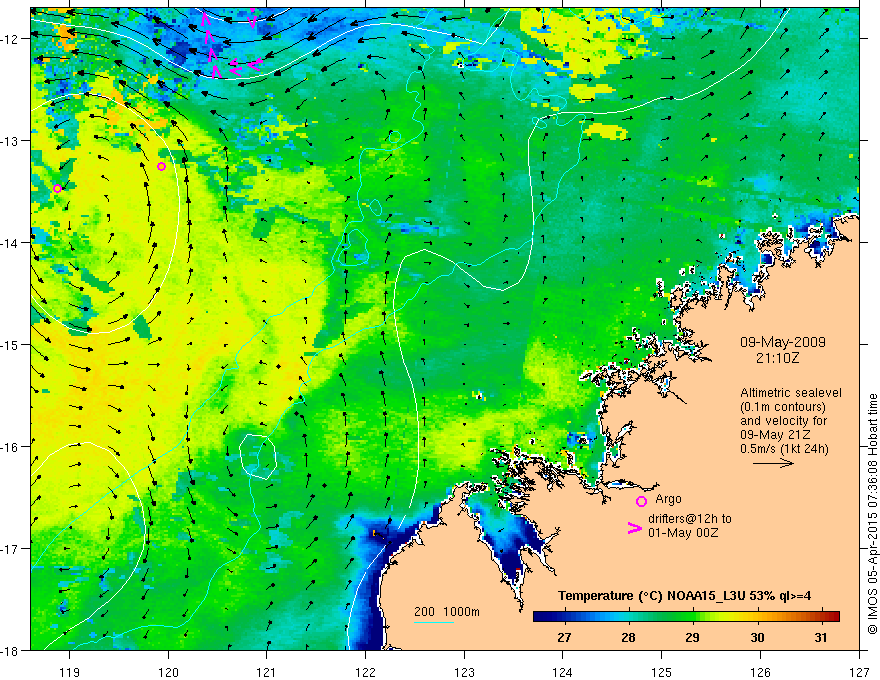
Task: Click the color bar label '27'
Action: coord(564,637)
